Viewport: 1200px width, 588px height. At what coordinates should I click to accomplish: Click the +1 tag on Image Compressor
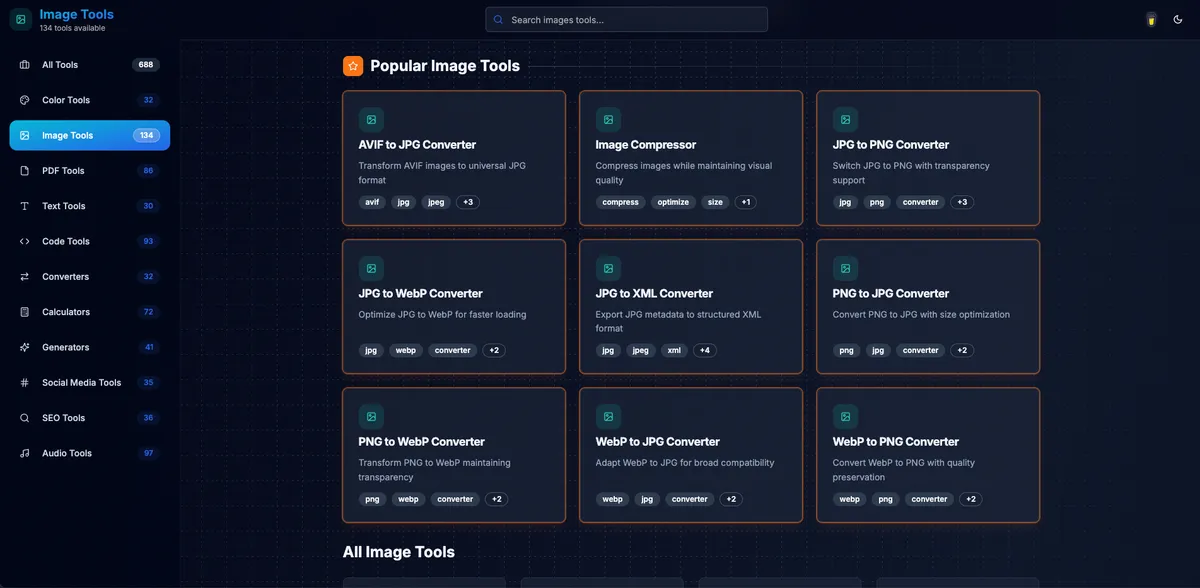tap(745, 202)
